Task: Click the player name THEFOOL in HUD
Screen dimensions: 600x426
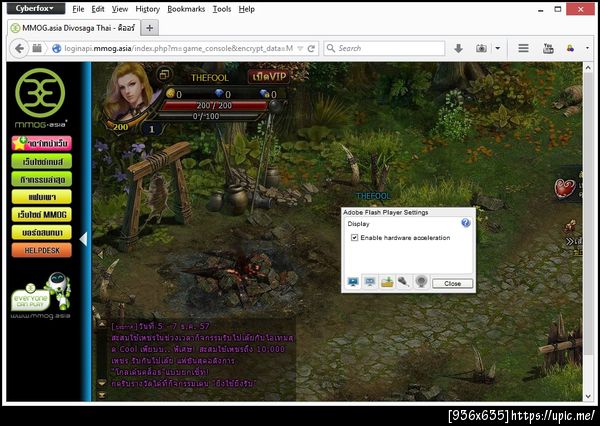Action: click(210, 78)
